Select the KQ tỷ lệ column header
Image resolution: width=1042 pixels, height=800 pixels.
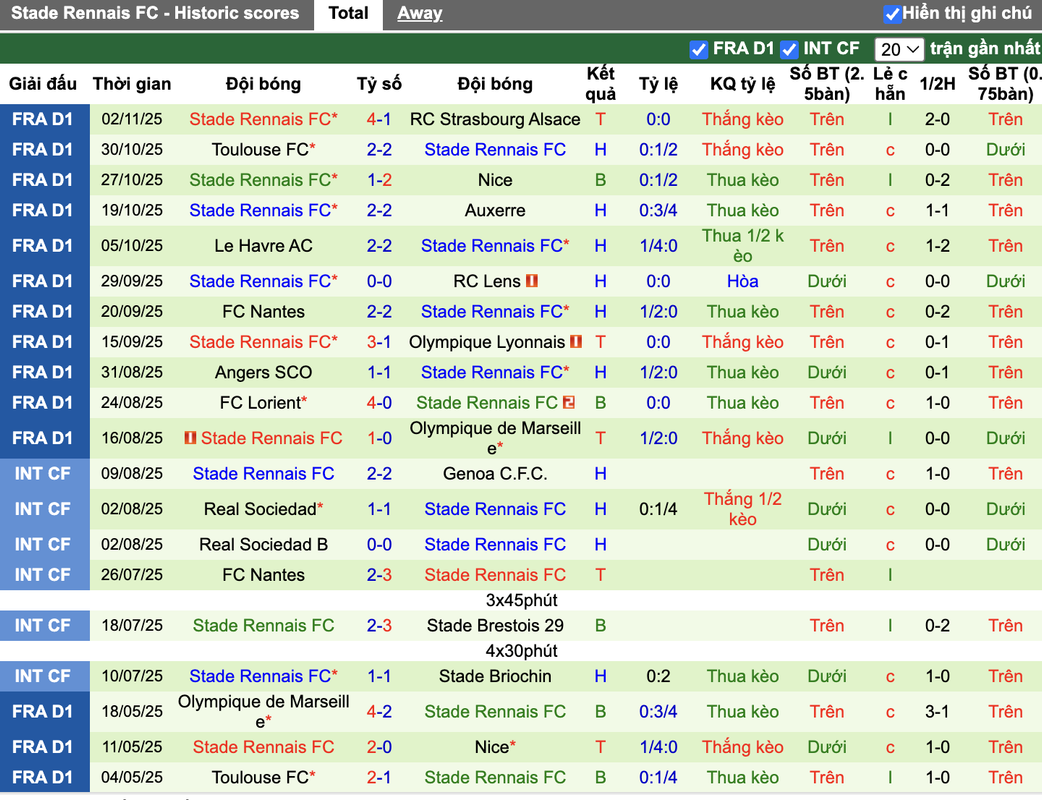coord(742,84)
